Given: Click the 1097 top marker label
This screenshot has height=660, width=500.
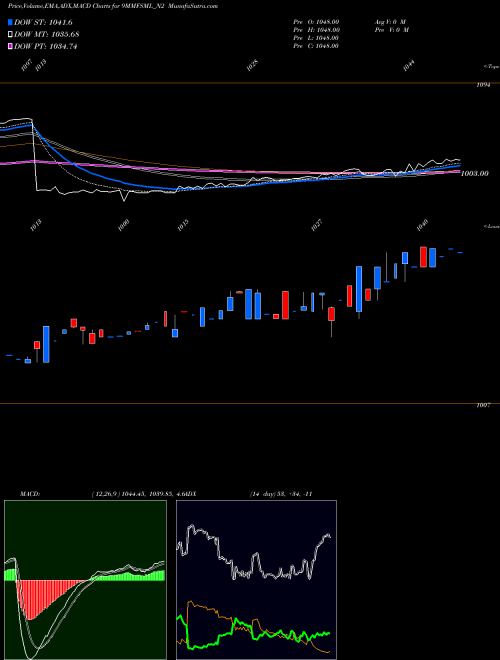Looking at the screenshot, I should (x=27, y=65).
